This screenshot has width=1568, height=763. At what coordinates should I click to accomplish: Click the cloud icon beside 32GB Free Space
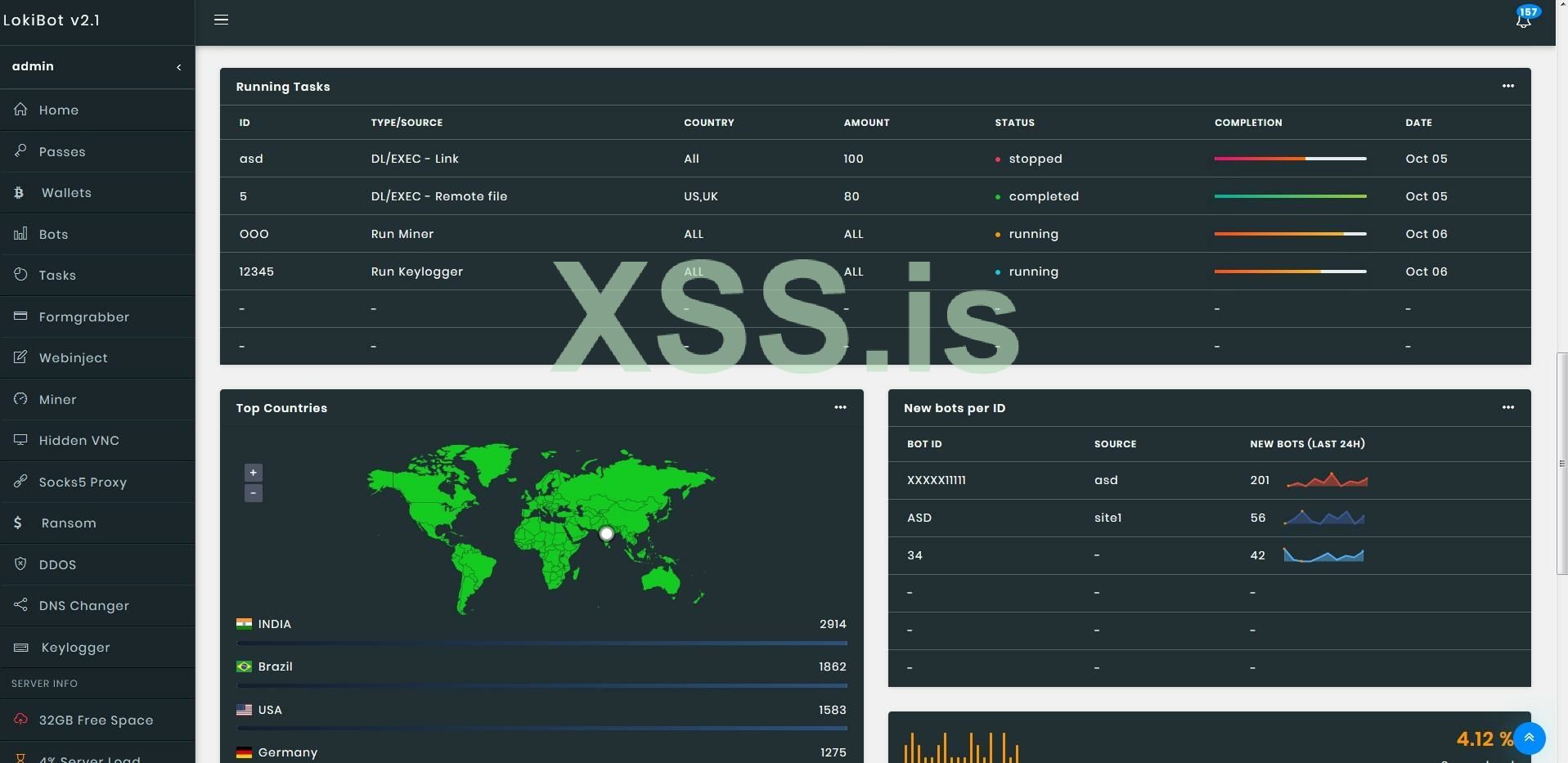click(20, 720)
